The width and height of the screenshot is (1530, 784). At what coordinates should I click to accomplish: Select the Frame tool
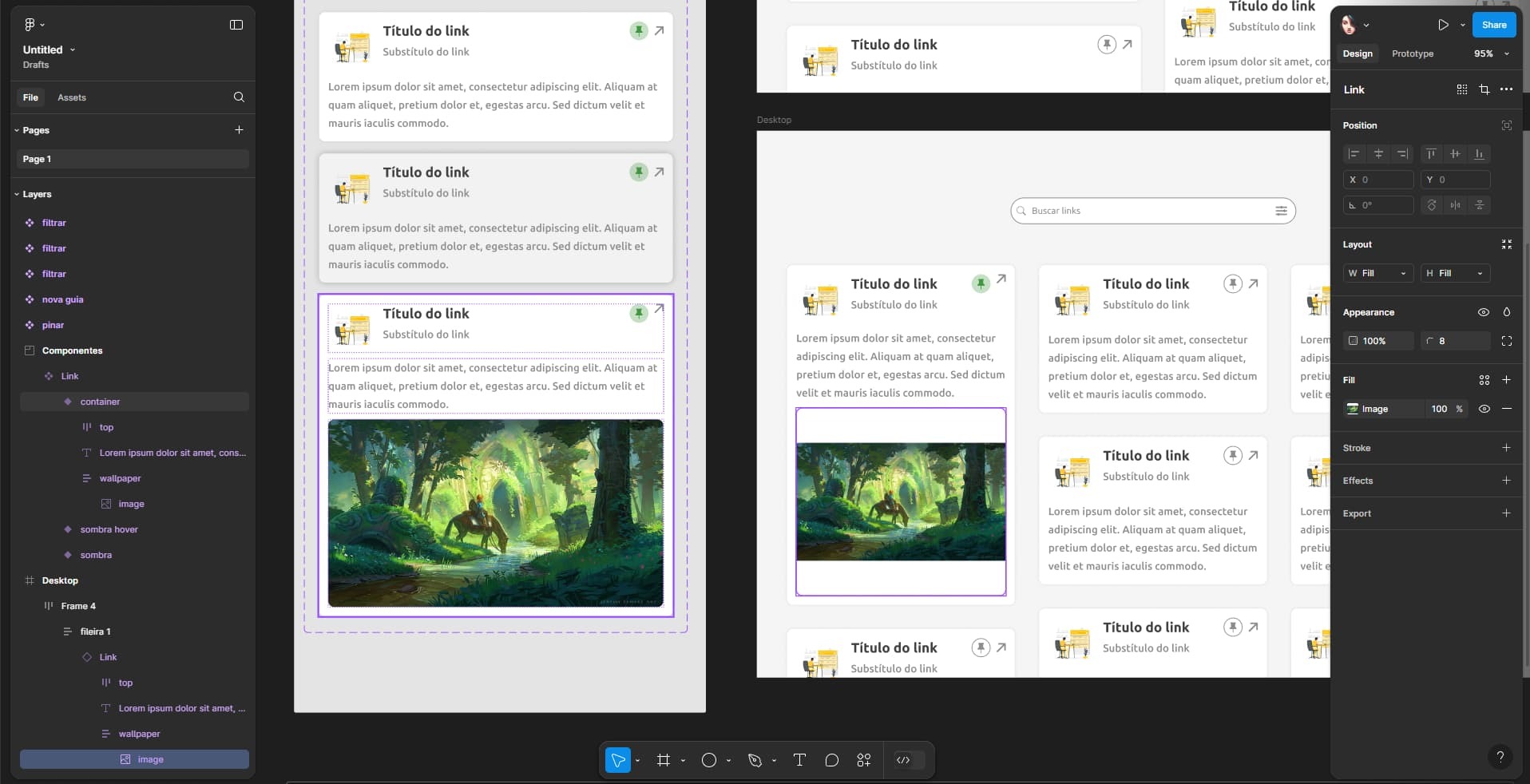[664, 760]
